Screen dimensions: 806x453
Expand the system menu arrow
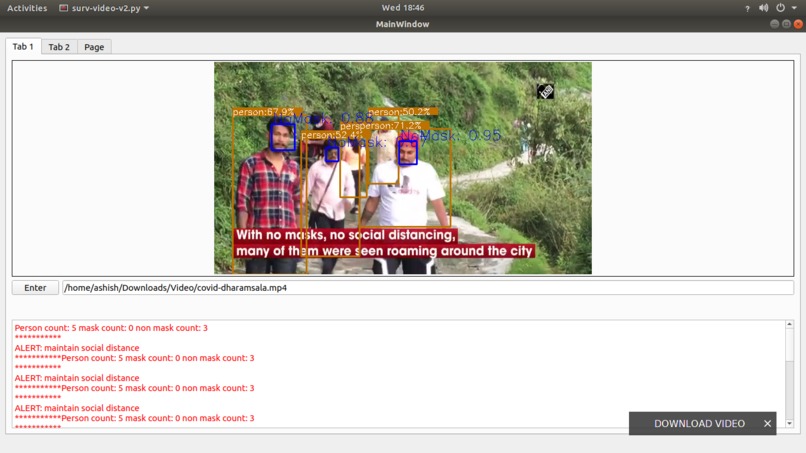tap(794, 8)
